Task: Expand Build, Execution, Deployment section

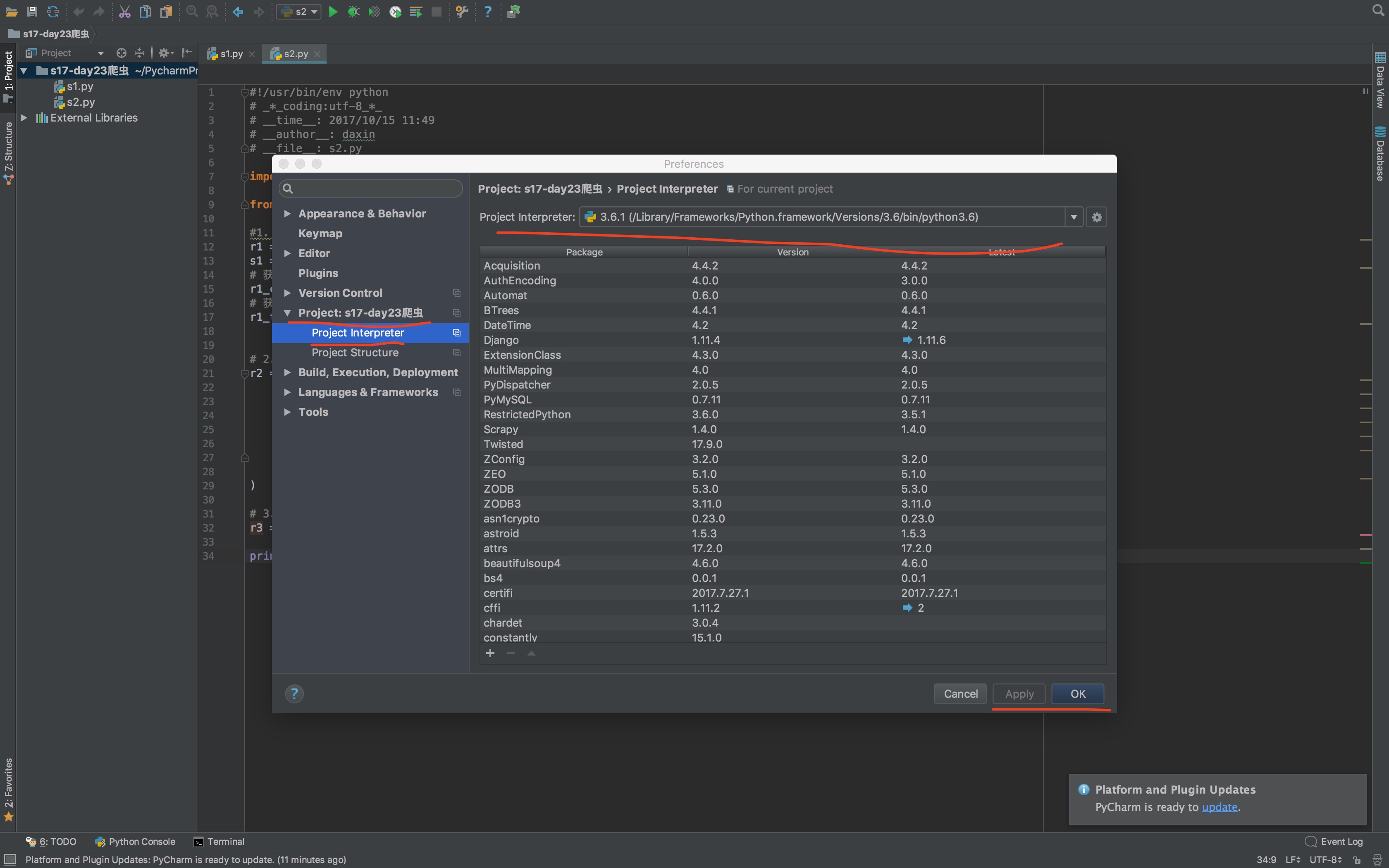Action: click(x=288, y=372)
